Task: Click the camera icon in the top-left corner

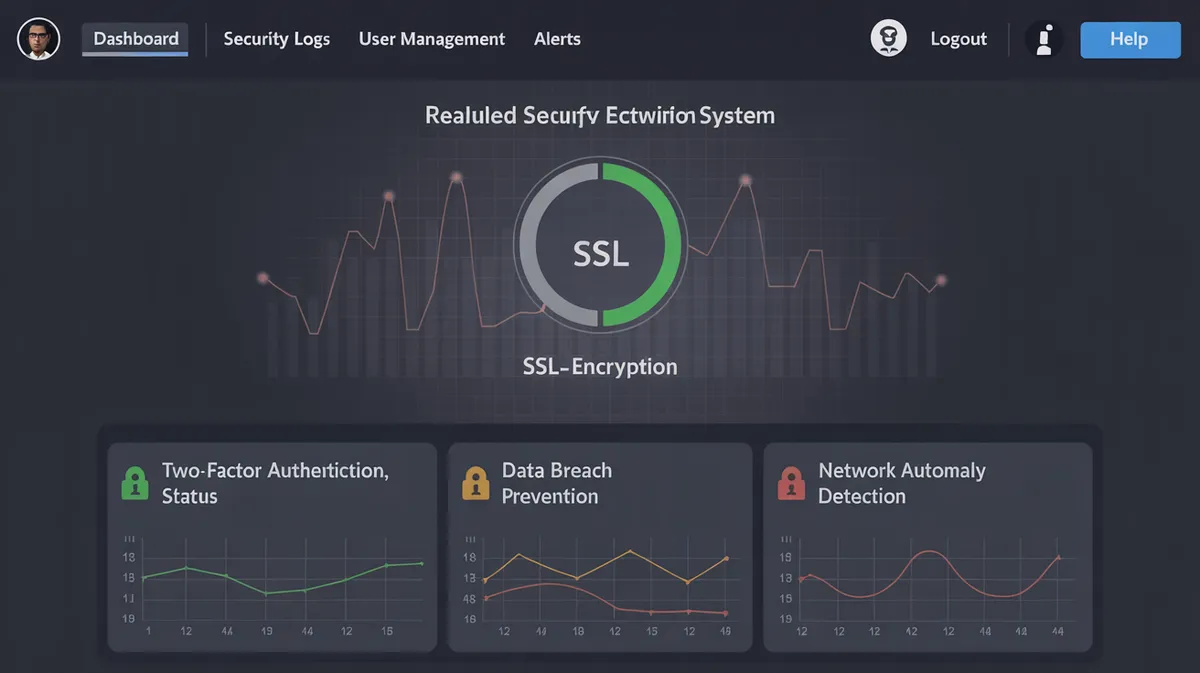Action: [x=38, y=39]
